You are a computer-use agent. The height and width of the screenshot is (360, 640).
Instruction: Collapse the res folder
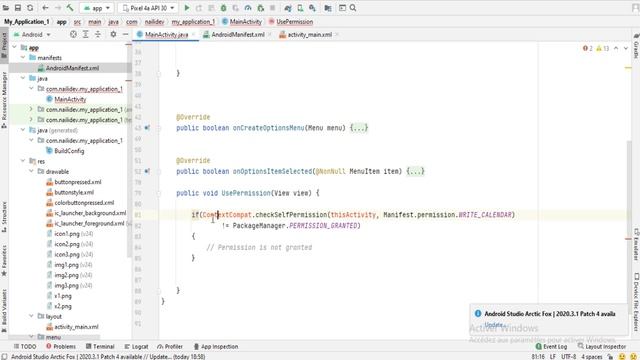coord(23,161)
